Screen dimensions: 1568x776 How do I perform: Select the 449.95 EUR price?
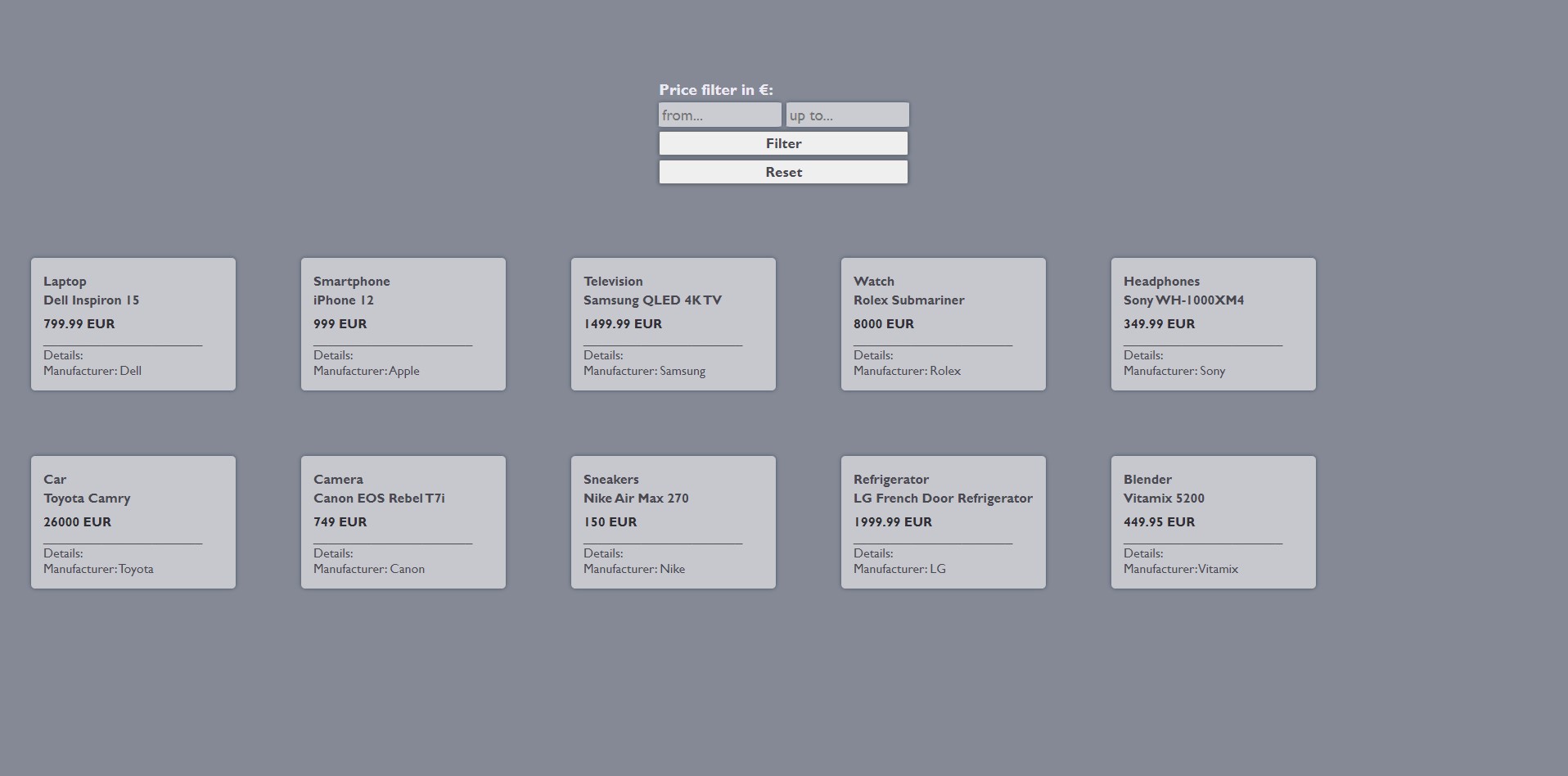click(x=1160, y=522)
